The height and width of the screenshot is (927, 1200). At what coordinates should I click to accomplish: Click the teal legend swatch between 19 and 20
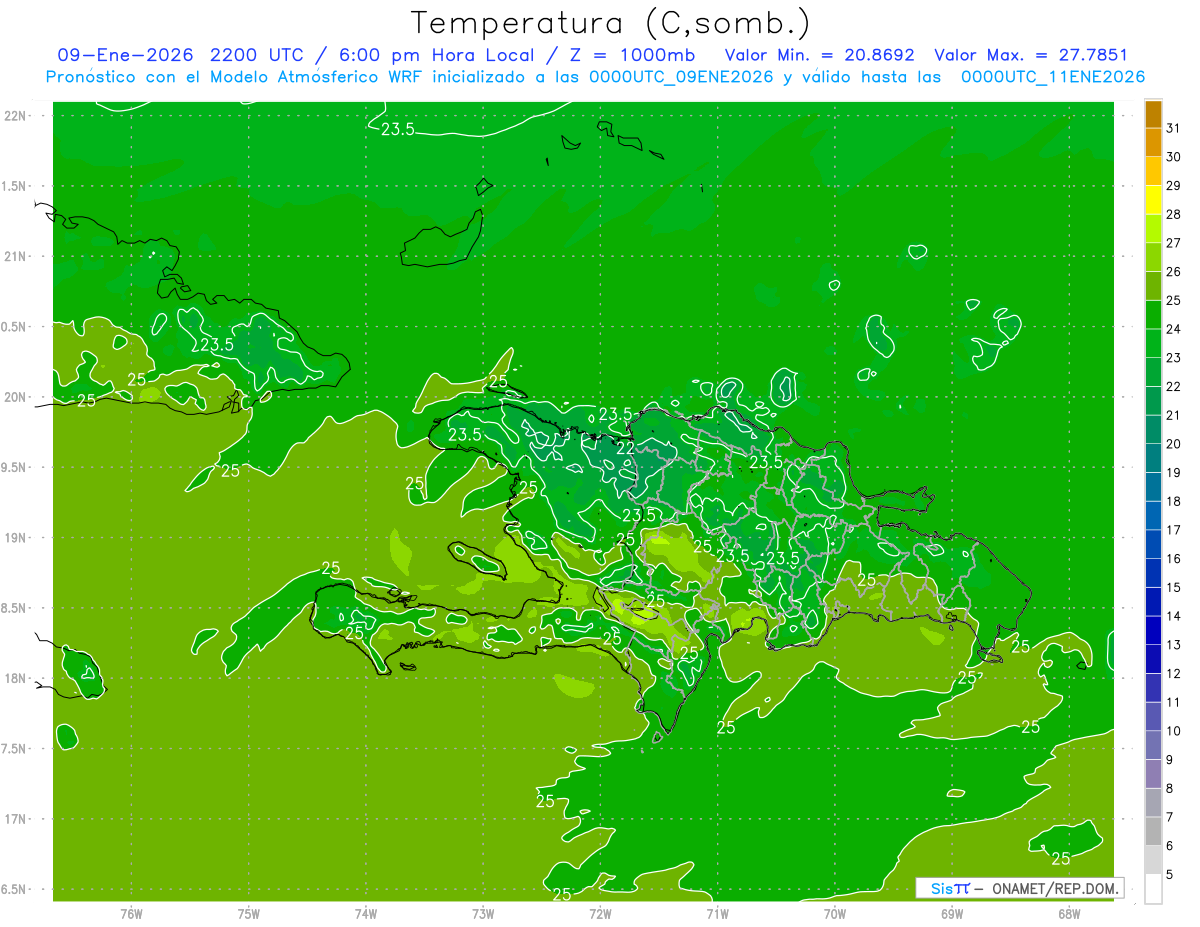(1153, 458)
